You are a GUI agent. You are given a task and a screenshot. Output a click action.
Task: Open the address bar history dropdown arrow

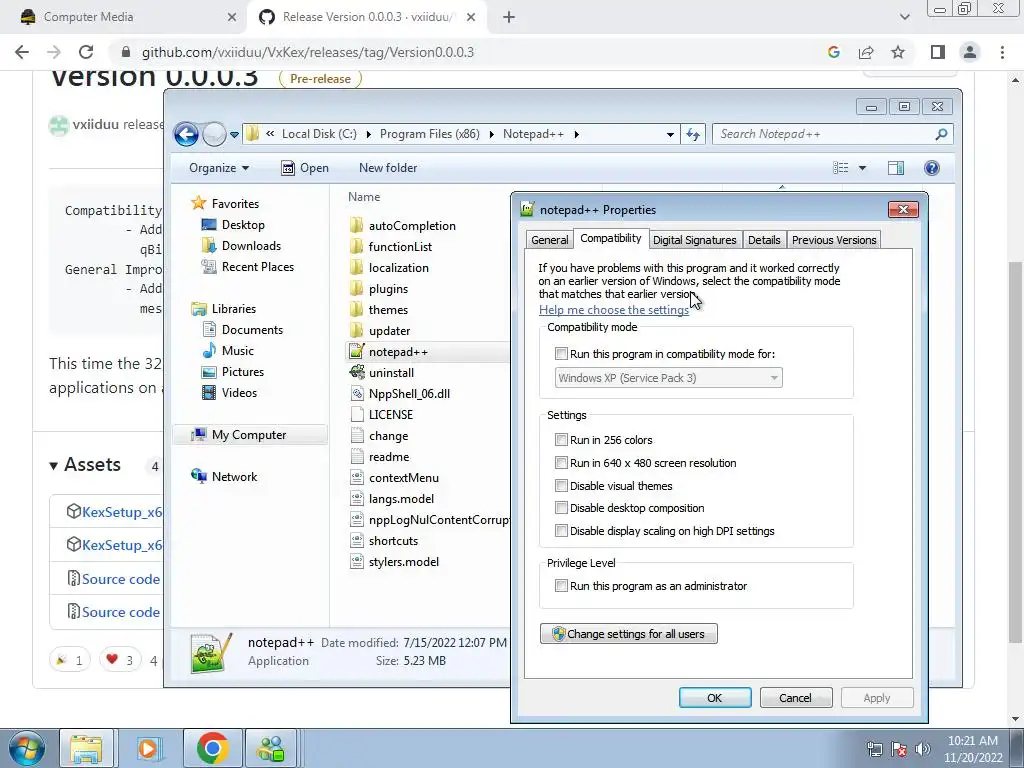coord(670,135)
